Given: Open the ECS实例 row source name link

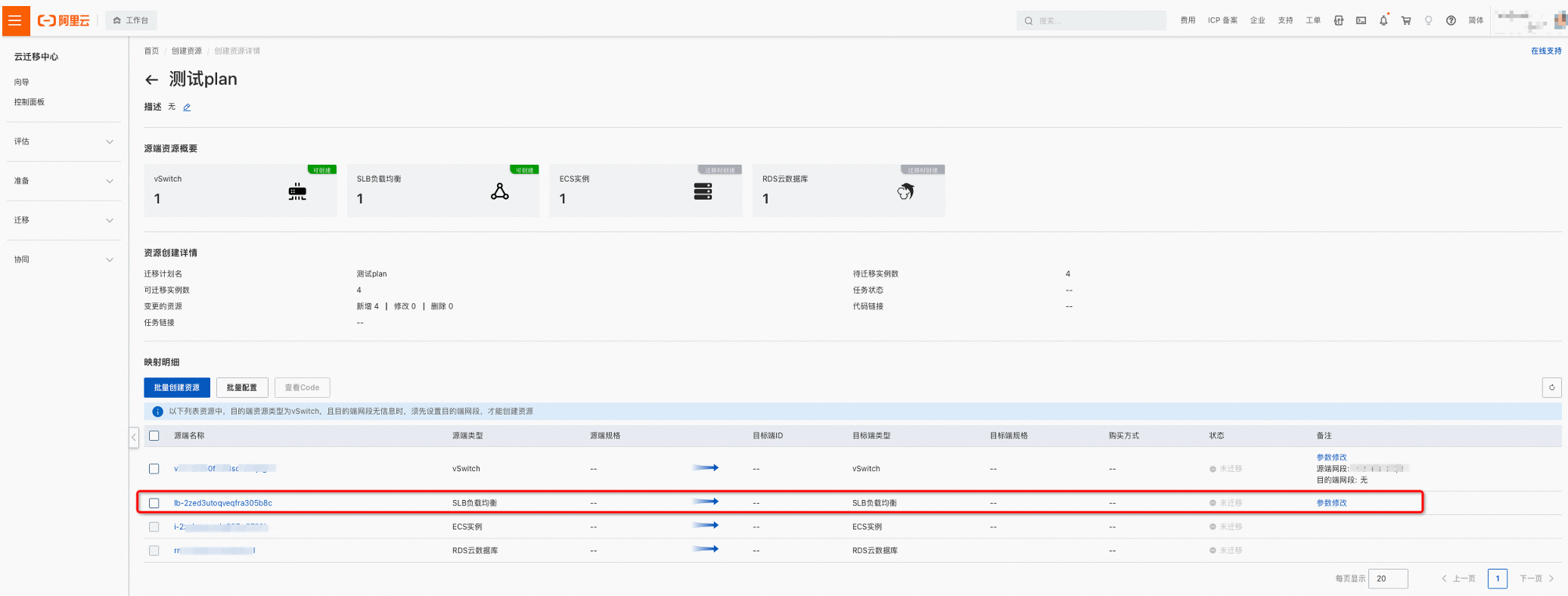Looking at the screenshot, I should tap(221, 526).
